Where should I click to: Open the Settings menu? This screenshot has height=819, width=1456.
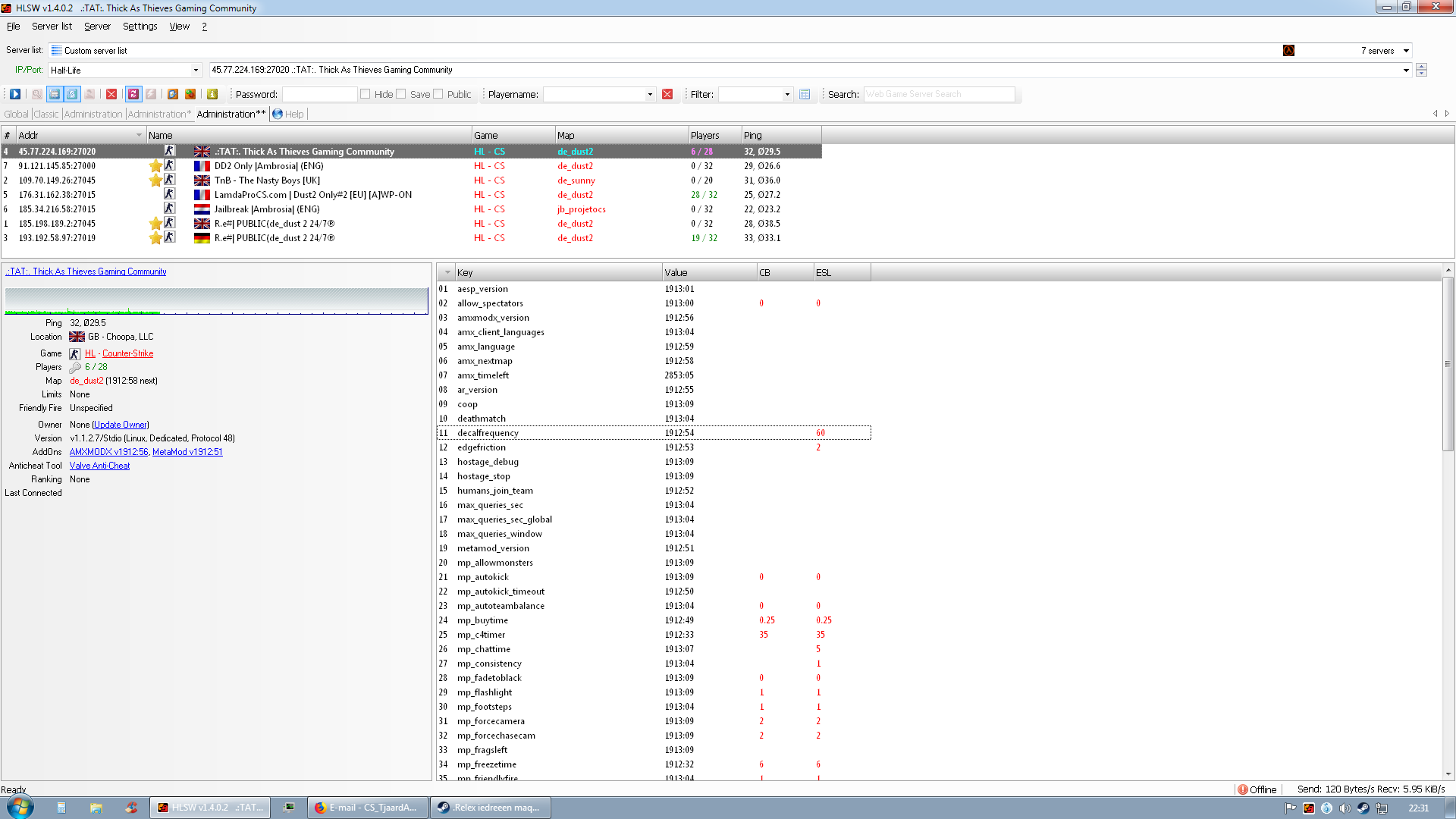click(140, 27)
